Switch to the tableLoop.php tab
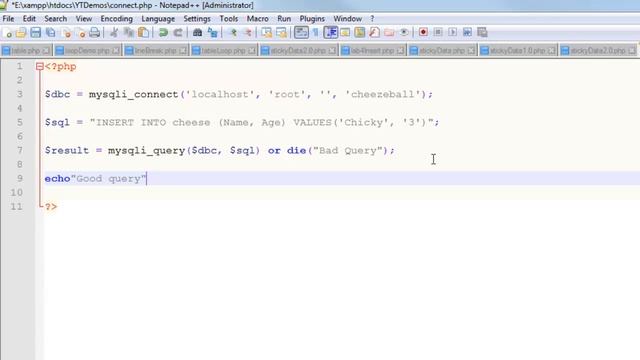This screenshot has width=640, height=360. [224, 50]
